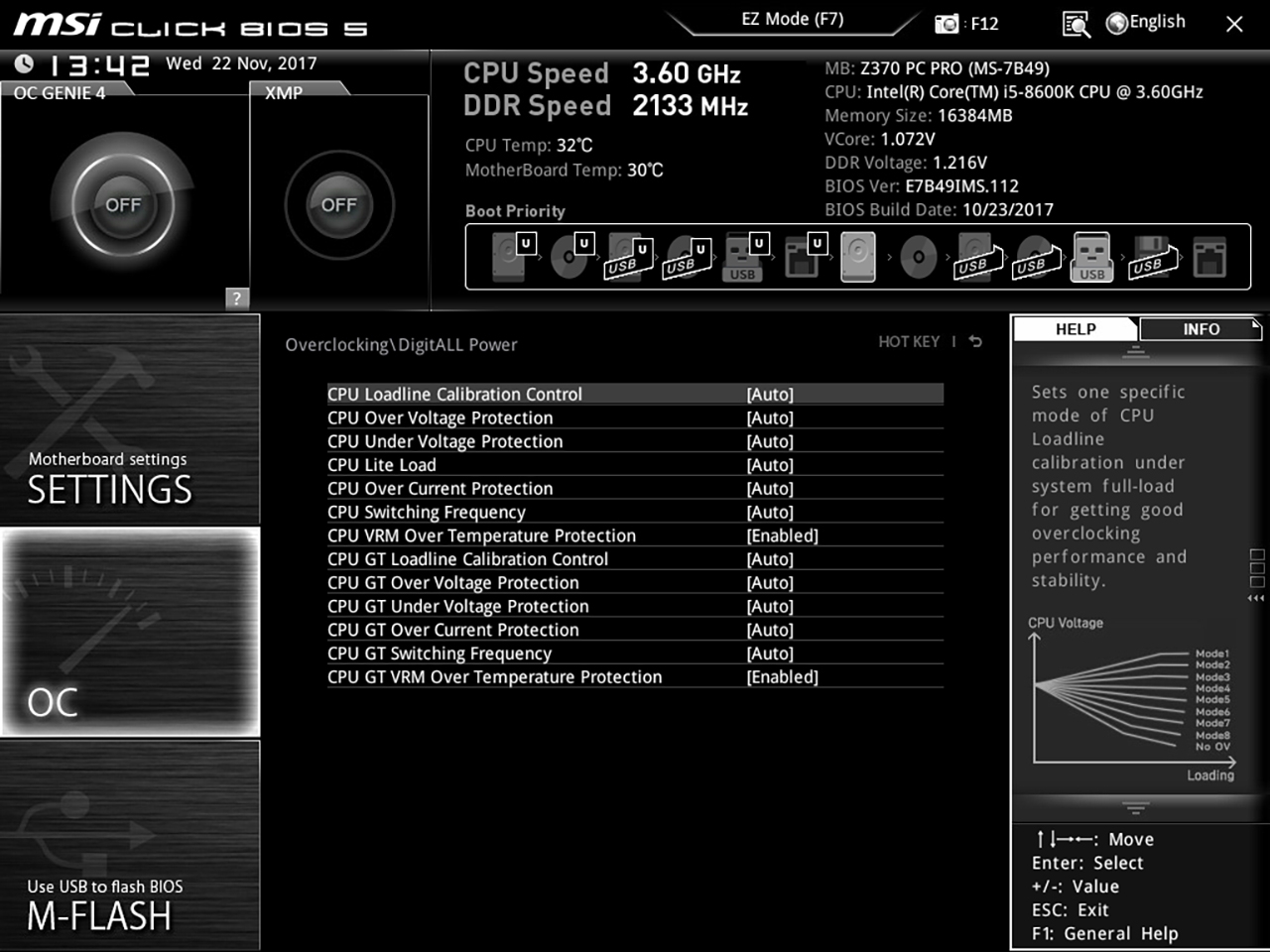Open the English language selector globe
This screenshot has width=1270, height=952.
click(1117, 23)
